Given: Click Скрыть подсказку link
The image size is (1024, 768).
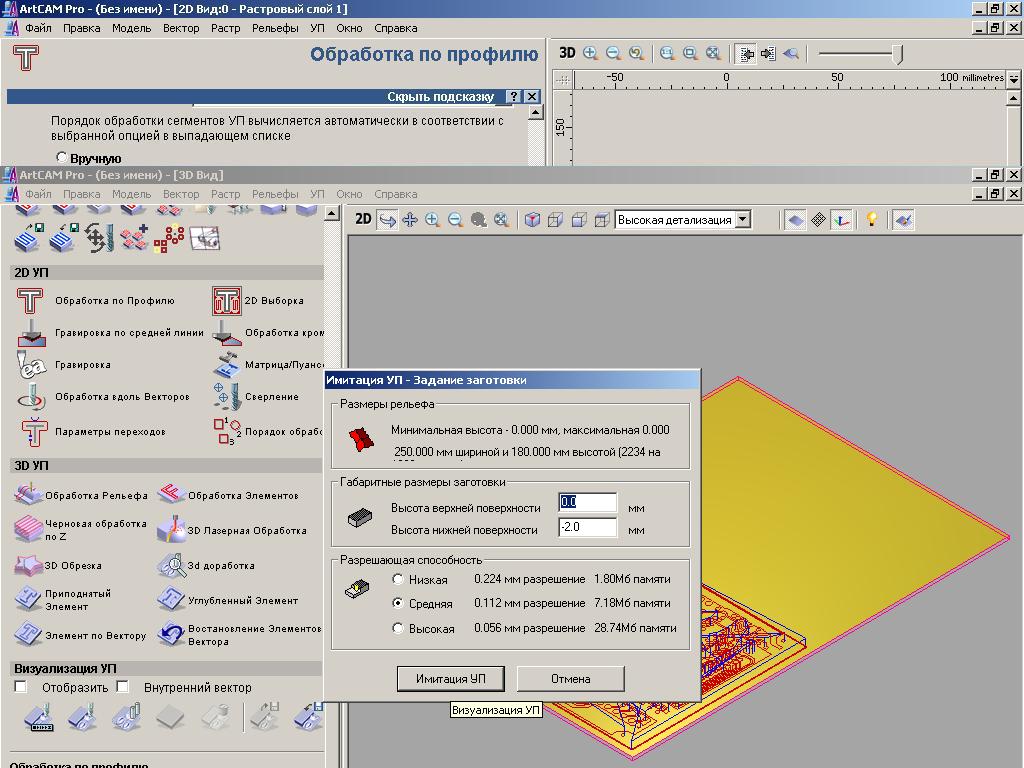Looking at the screenshot, I should [x=441, y=97].
